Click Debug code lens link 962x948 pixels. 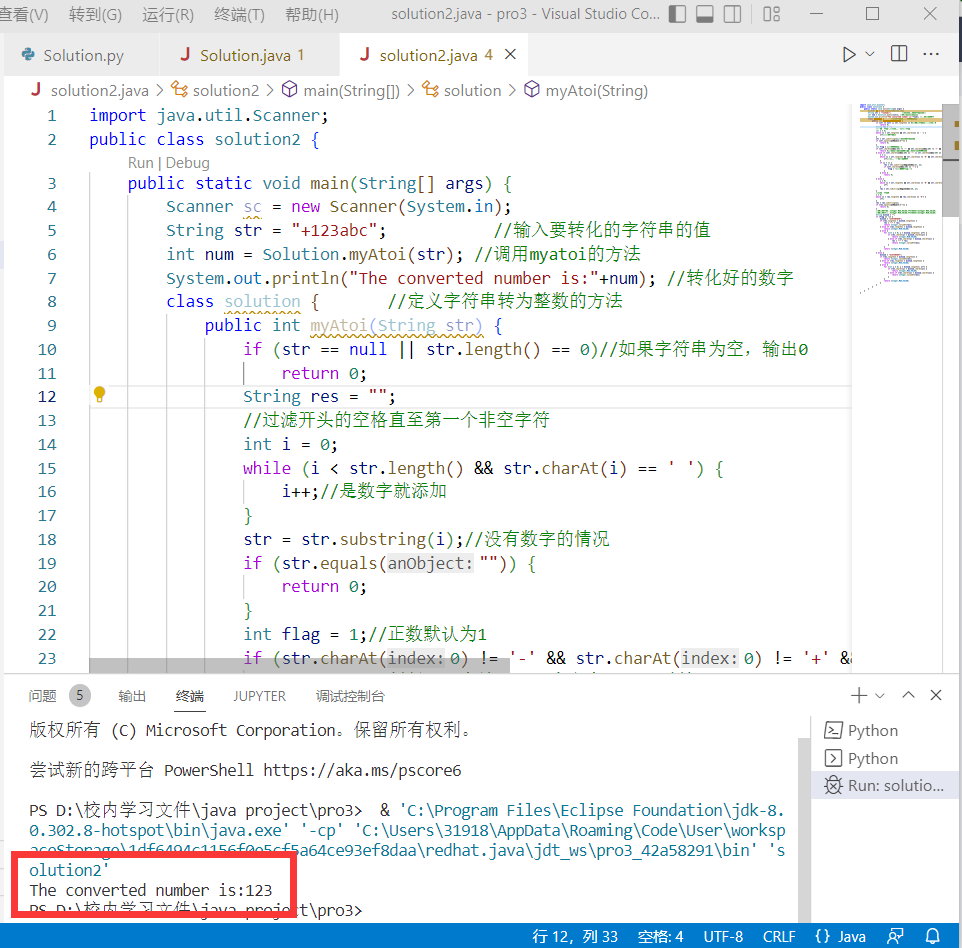point(187,163)
